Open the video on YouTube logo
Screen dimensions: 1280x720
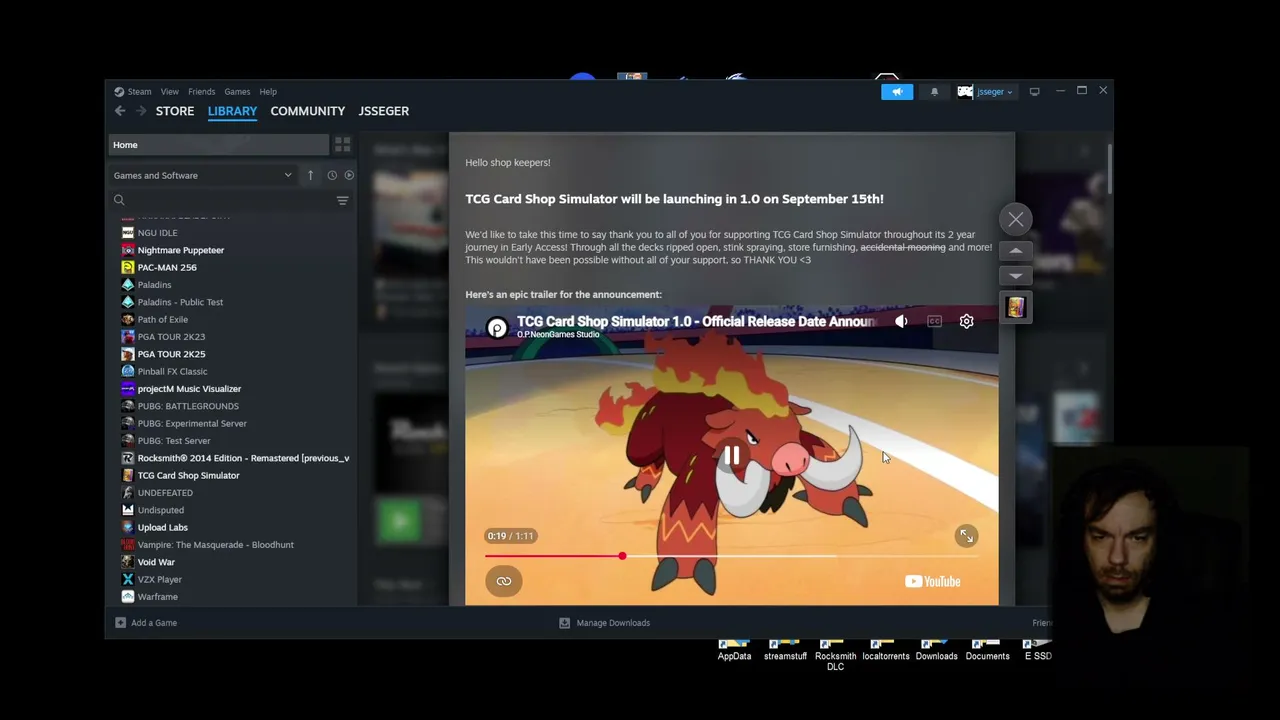[x=932, y=581]
